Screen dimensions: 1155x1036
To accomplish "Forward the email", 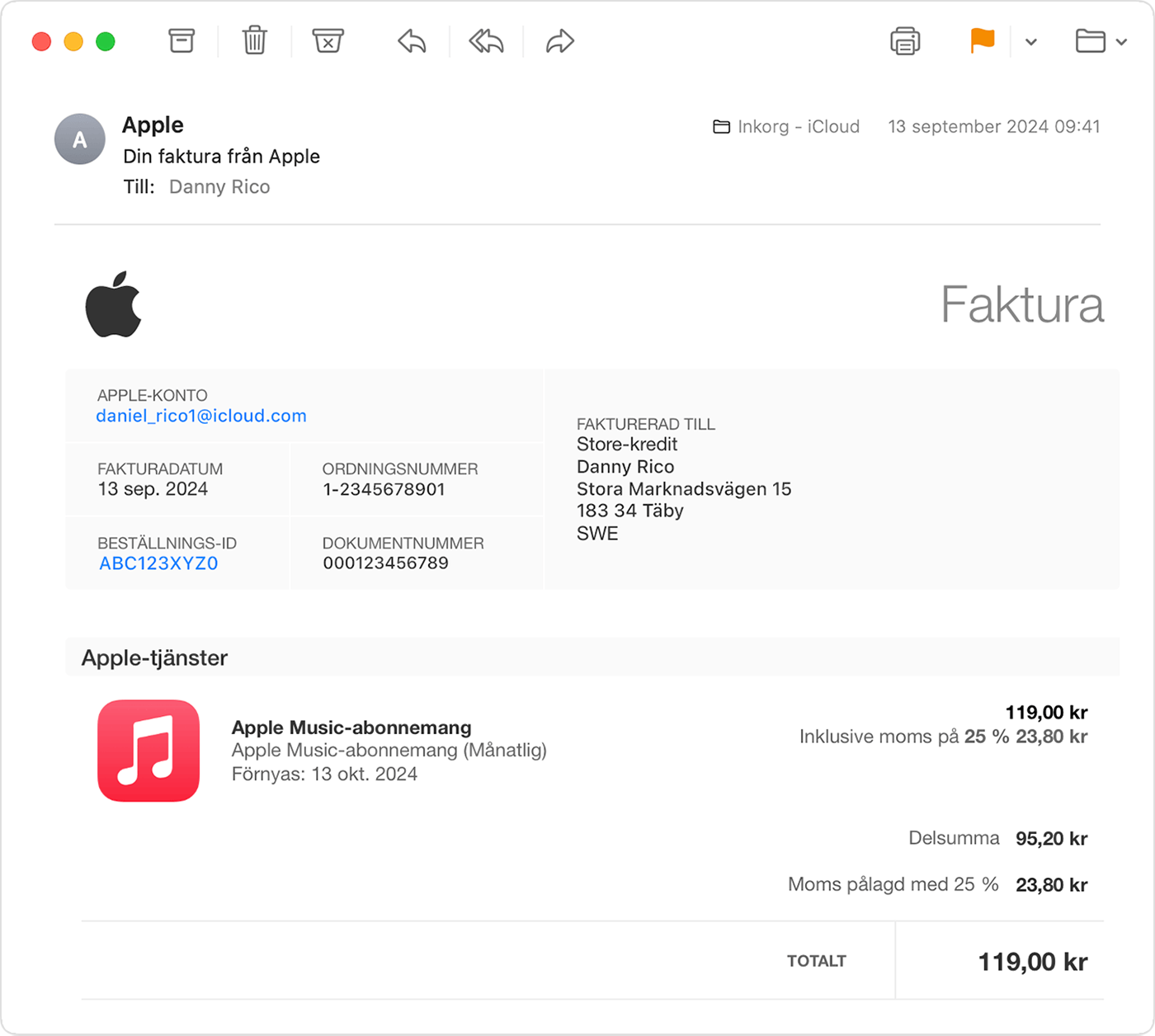I will point(559,40).
